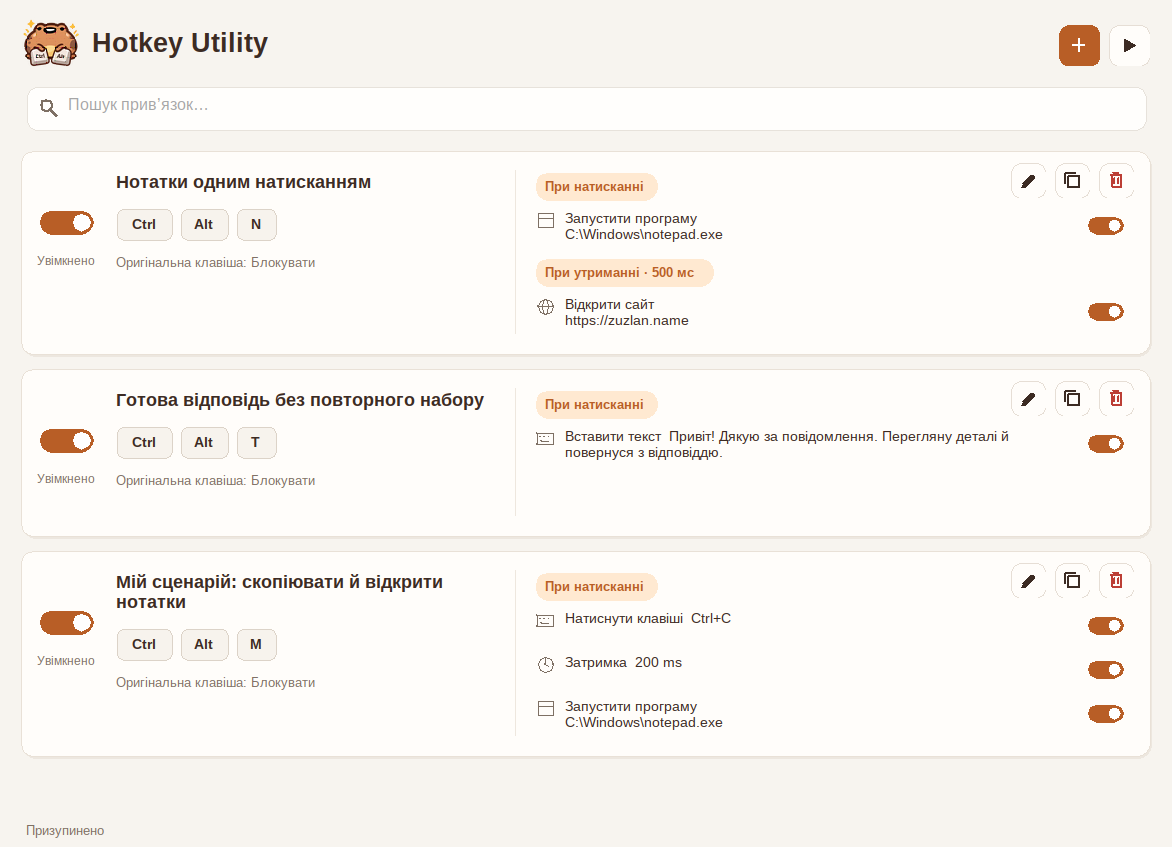Click the 'При натисканні' tag in first card
The image size is (1172, 847).
pyautogui.click(x=596, y=187)
